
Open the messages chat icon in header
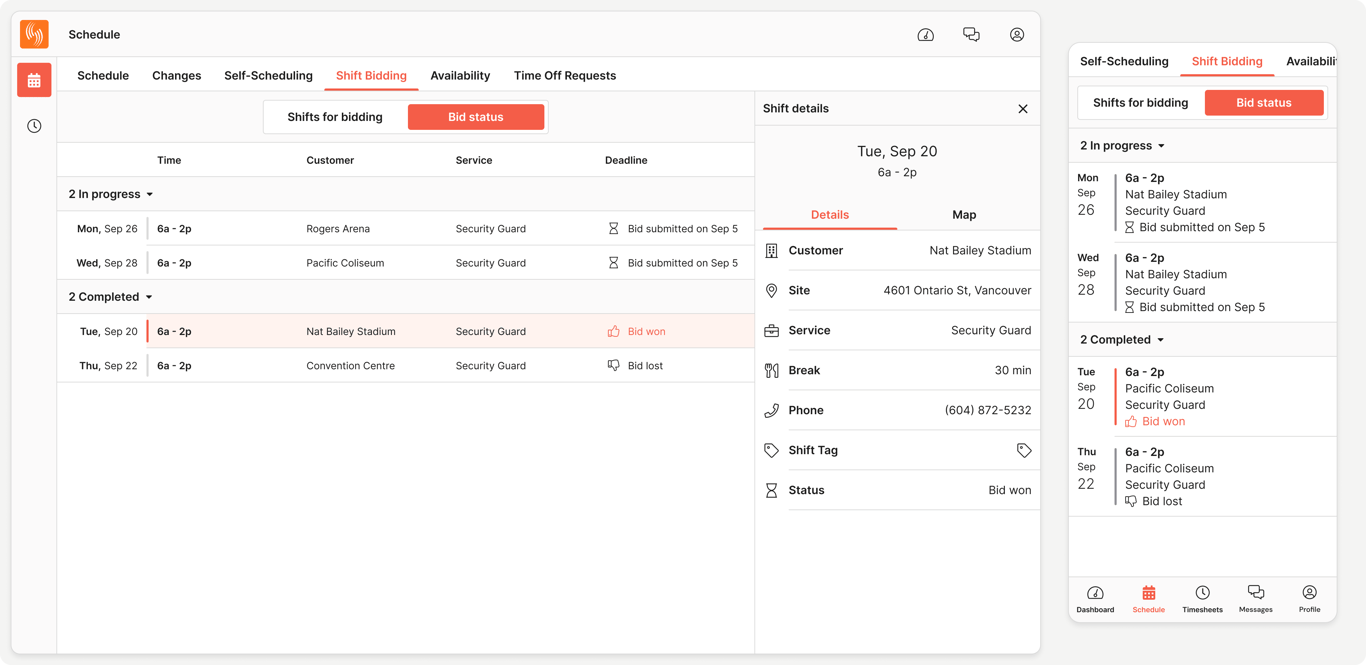pos(971,35)
